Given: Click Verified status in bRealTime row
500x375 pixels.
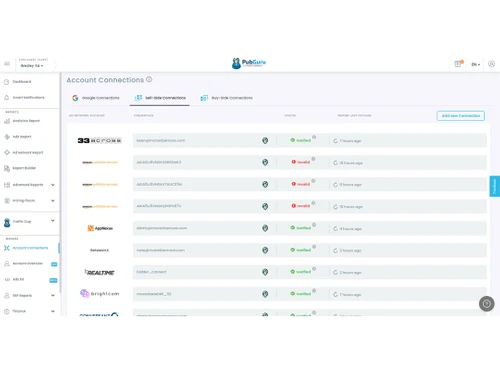Looking at the screenshot, I should pyautogui.click(x=301, y=272).
